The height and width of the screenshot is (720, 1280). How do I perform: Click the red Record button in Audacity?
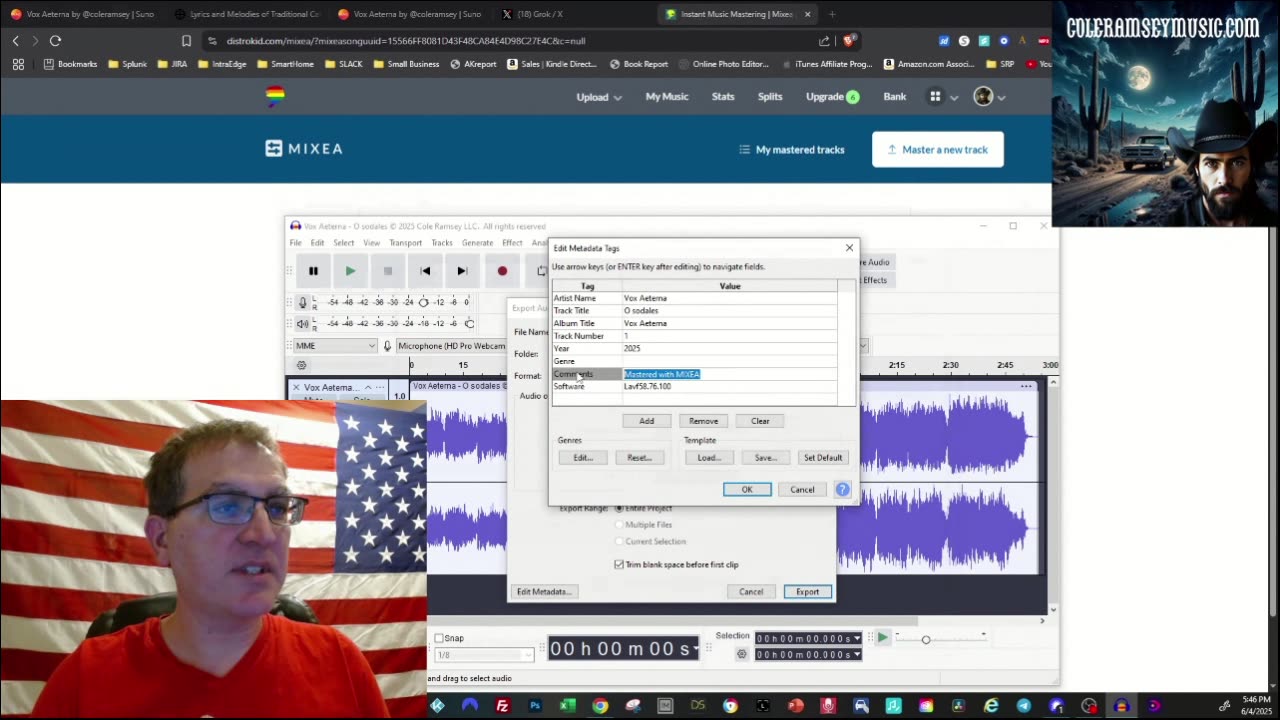point(502,271)
